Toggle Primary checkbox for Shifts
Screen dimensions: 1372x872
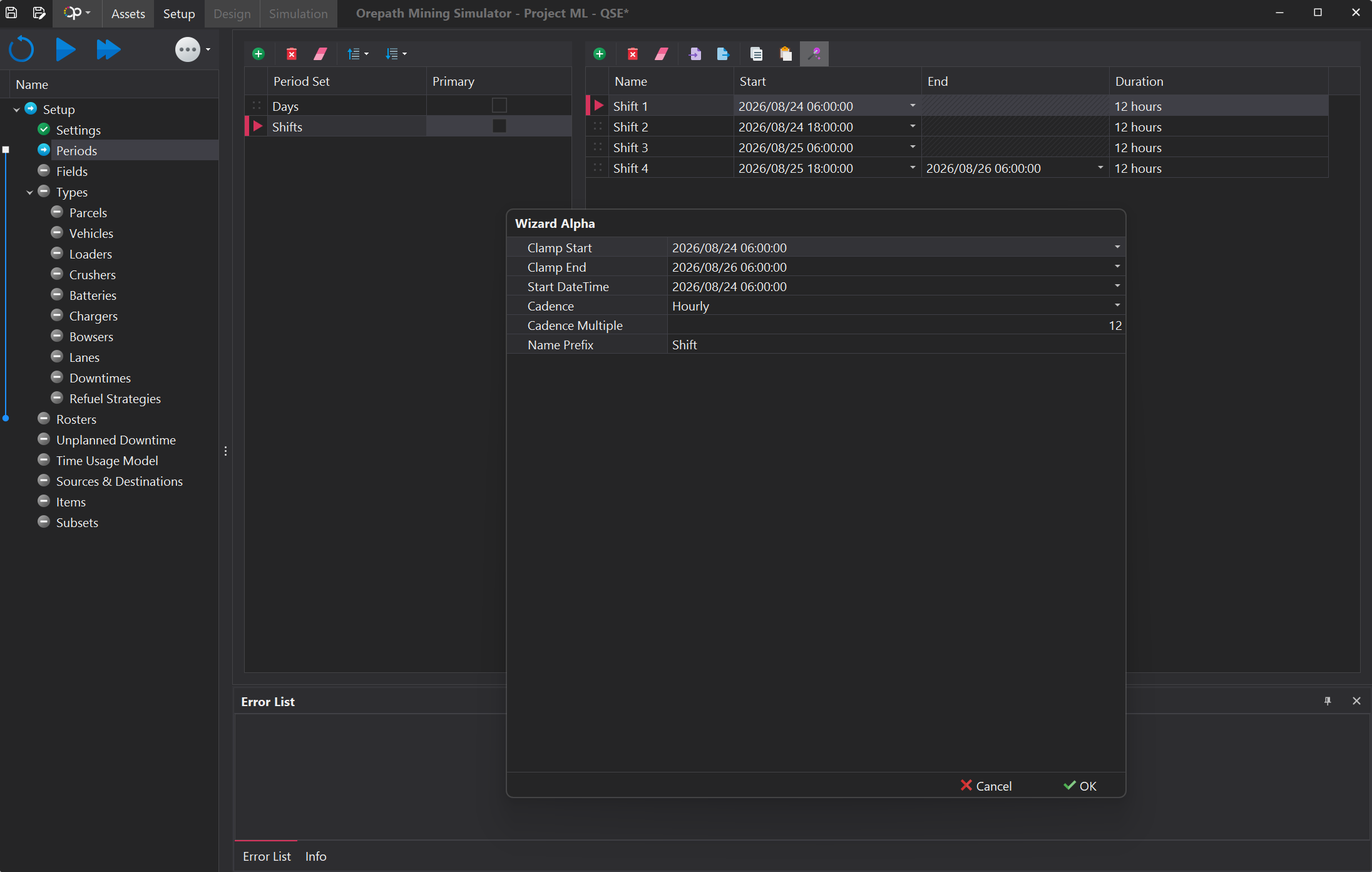499,126
